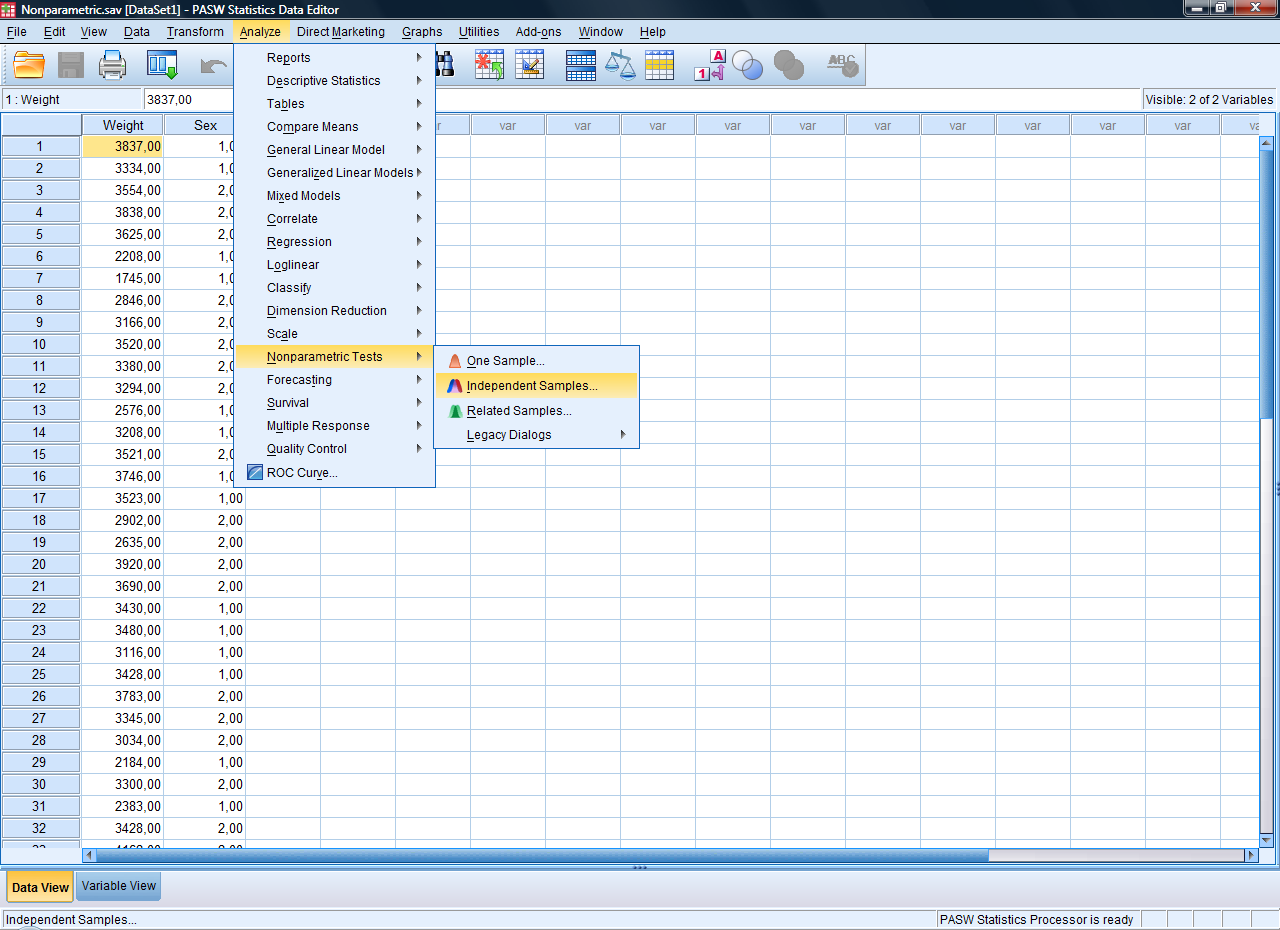The height and width of the screenshot is (930, 1280).
Task: Expand the Generalized Linear Models submenu
Action: point(334,173)
